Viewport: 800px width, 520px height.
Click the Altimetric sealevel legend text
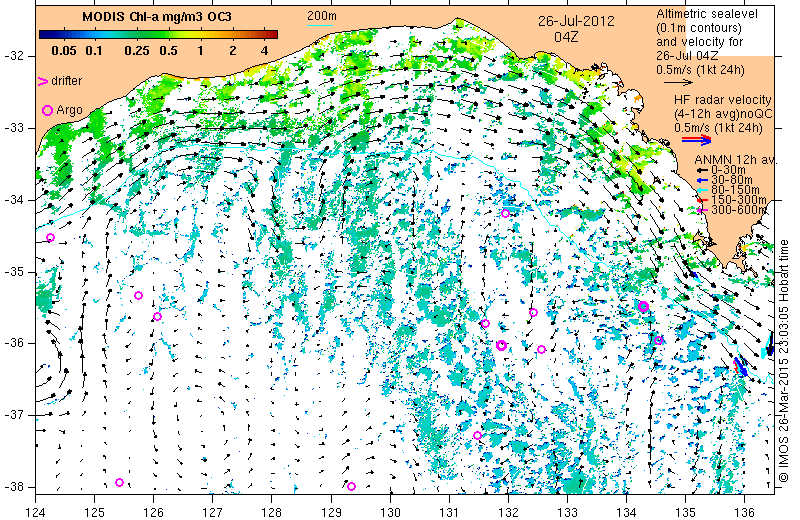pos(707,14)
